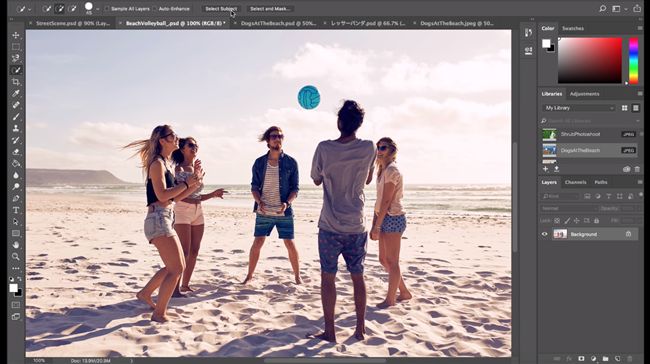
Task: Activate the Hand tool
Action: pos(16,245)
